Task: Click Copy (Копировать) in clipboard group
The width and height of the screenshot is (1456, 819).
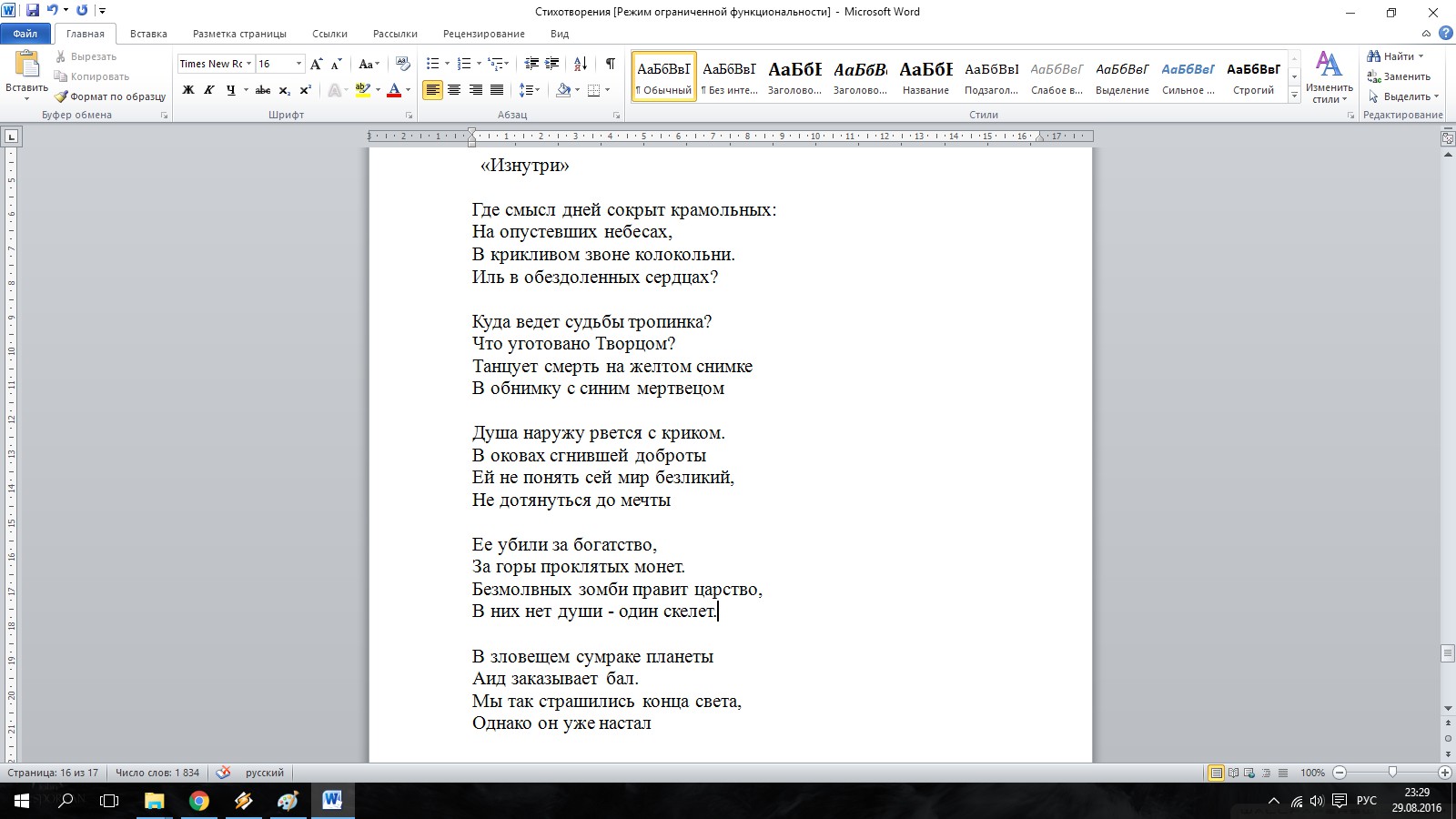Action: [x=92, y=76]
